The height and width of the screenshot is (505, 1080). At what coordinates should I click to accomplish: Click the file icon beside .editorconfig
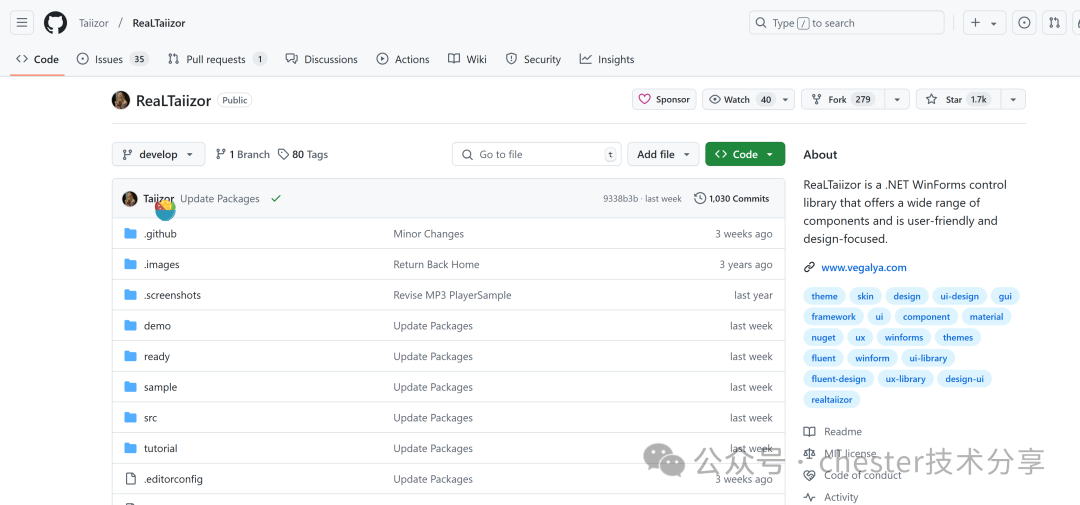130,479
